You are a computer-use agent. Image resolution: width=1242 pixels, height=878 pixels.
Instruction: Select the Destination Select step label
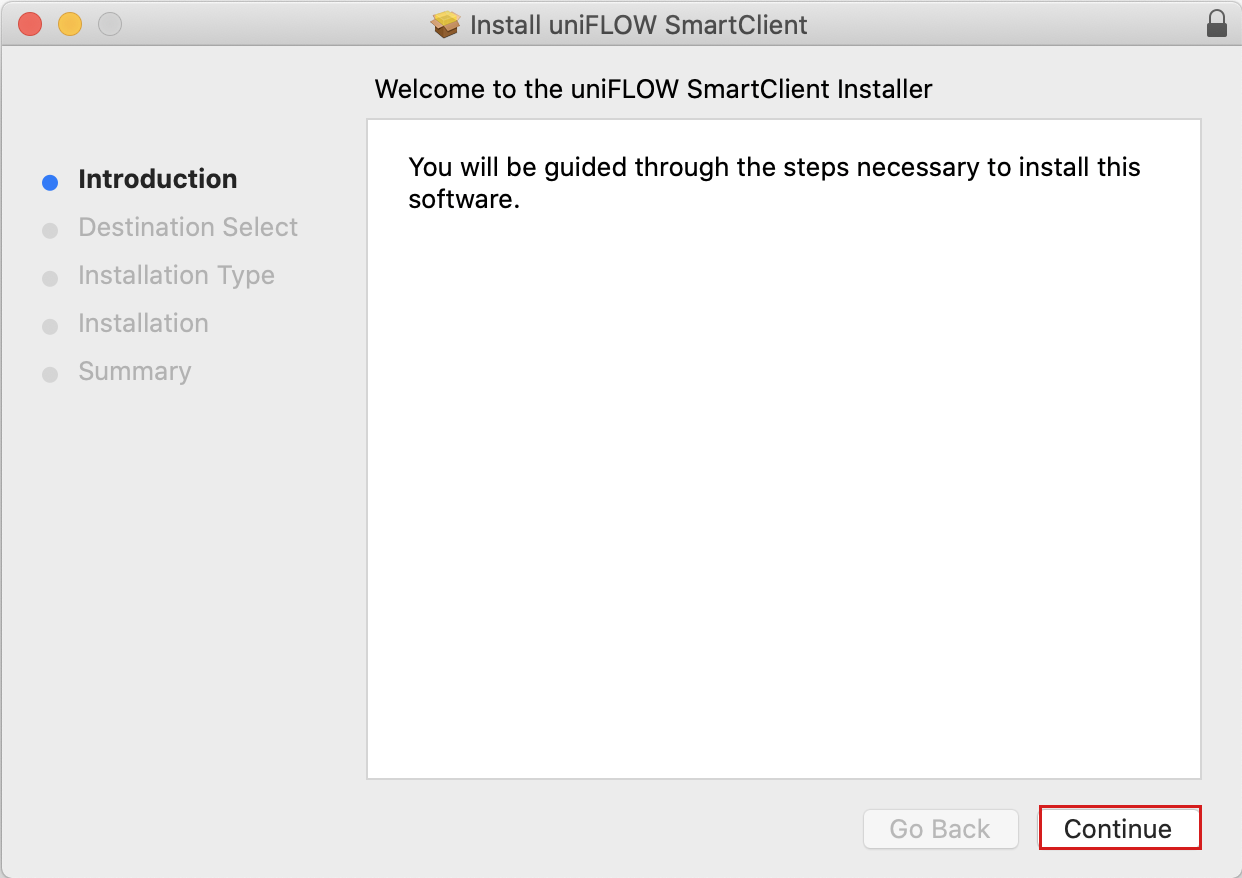point(188,227)
